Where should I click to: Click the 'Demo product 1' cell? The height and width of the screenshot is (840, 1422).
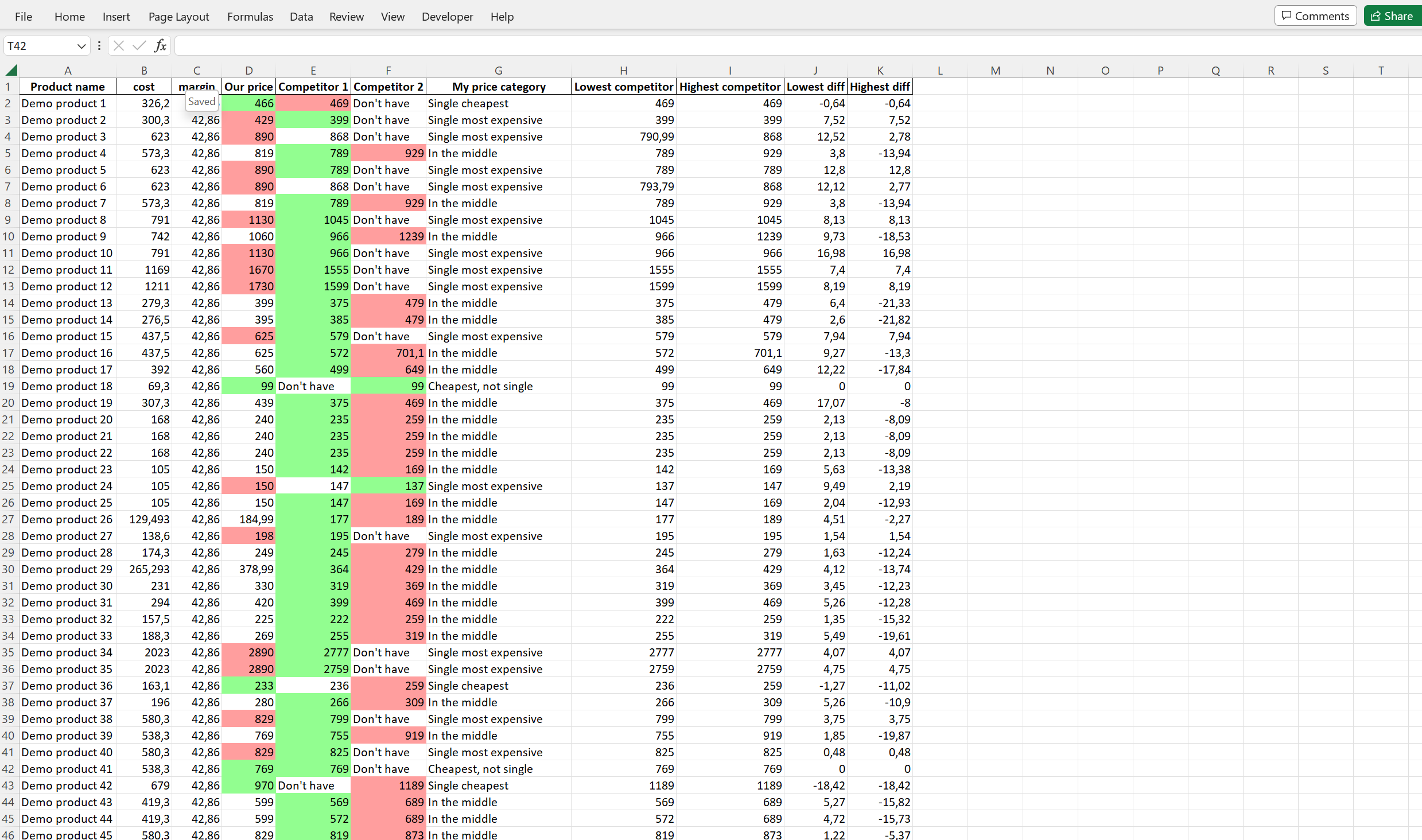point(68,103)
